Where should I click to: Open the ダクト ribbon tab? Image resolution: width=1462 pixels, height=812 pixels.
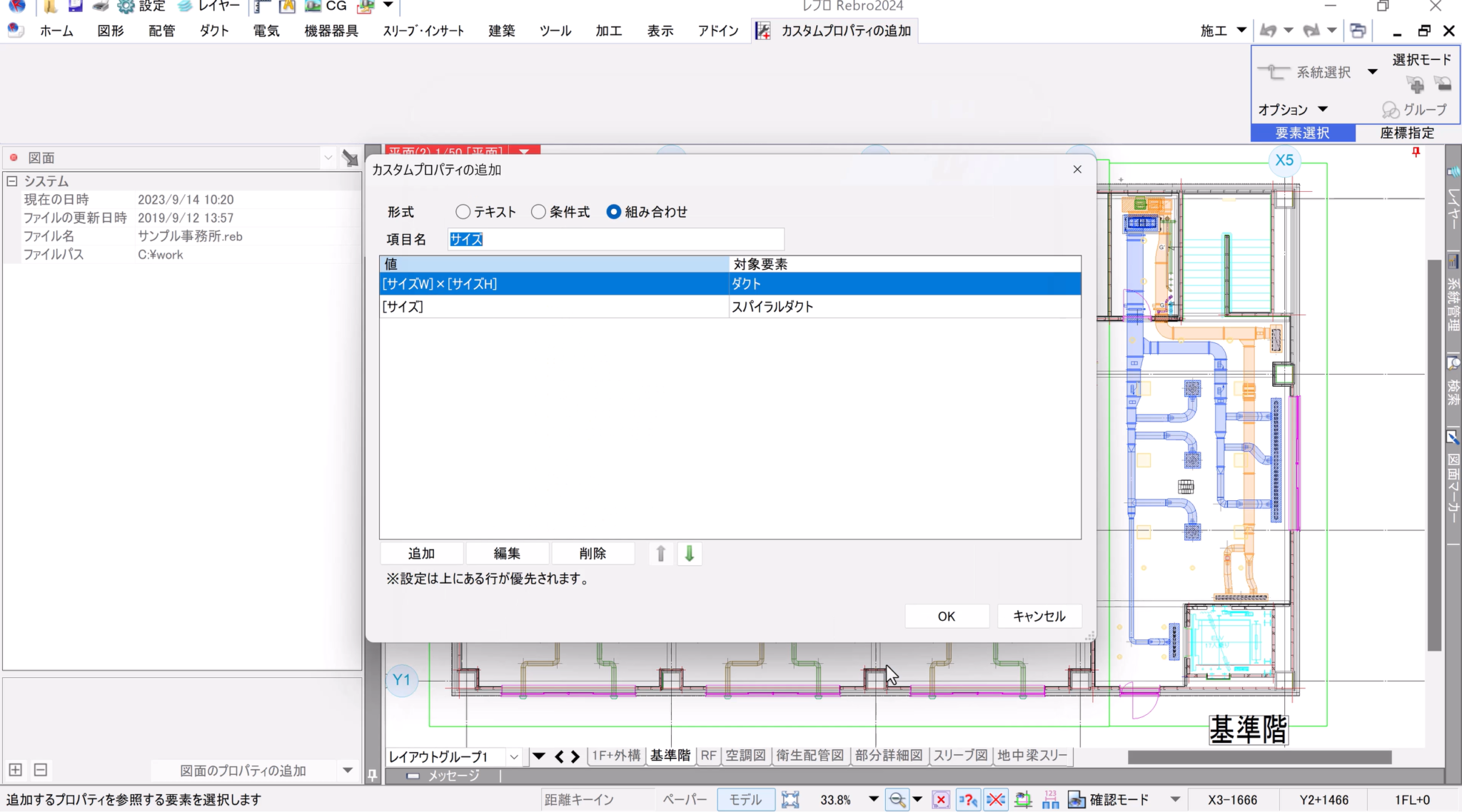[214, 31]
